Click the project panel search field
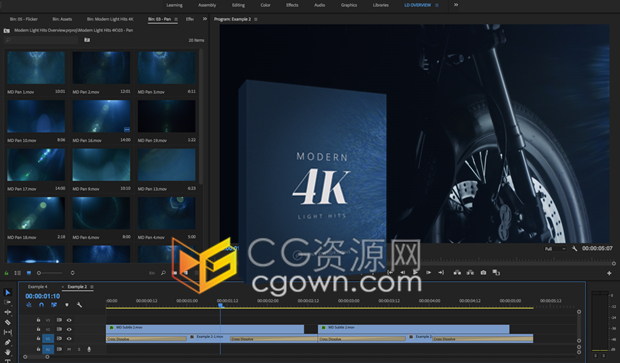Viewport: 620px width, 363px height. pos(42,40)
